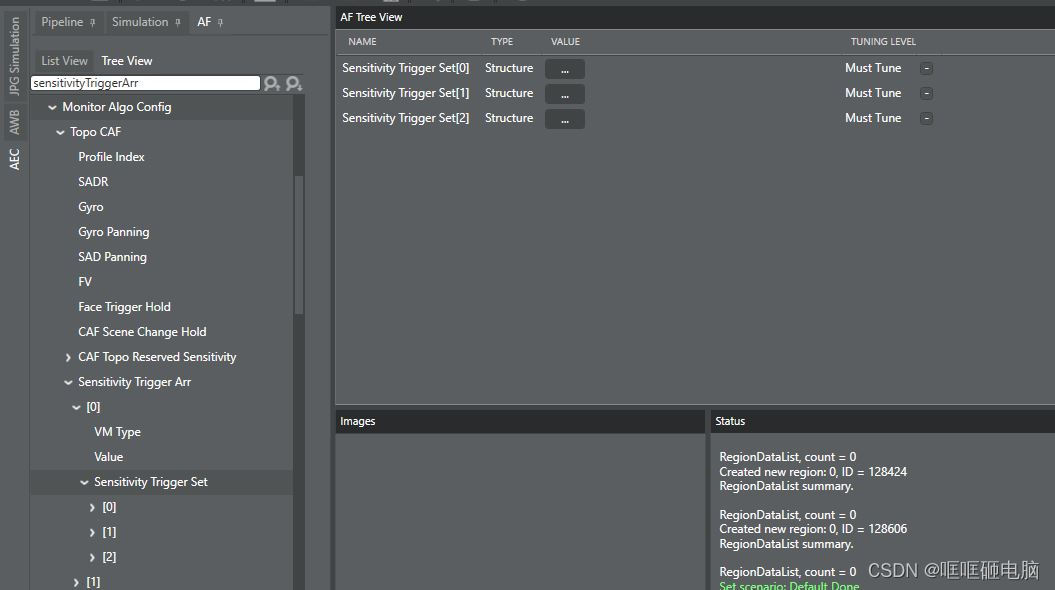Viewport: 1055px width, 590px height.
Task: Click the minus icon for Sensitivity Trigger Set[1]
Action: coord(926,93)
